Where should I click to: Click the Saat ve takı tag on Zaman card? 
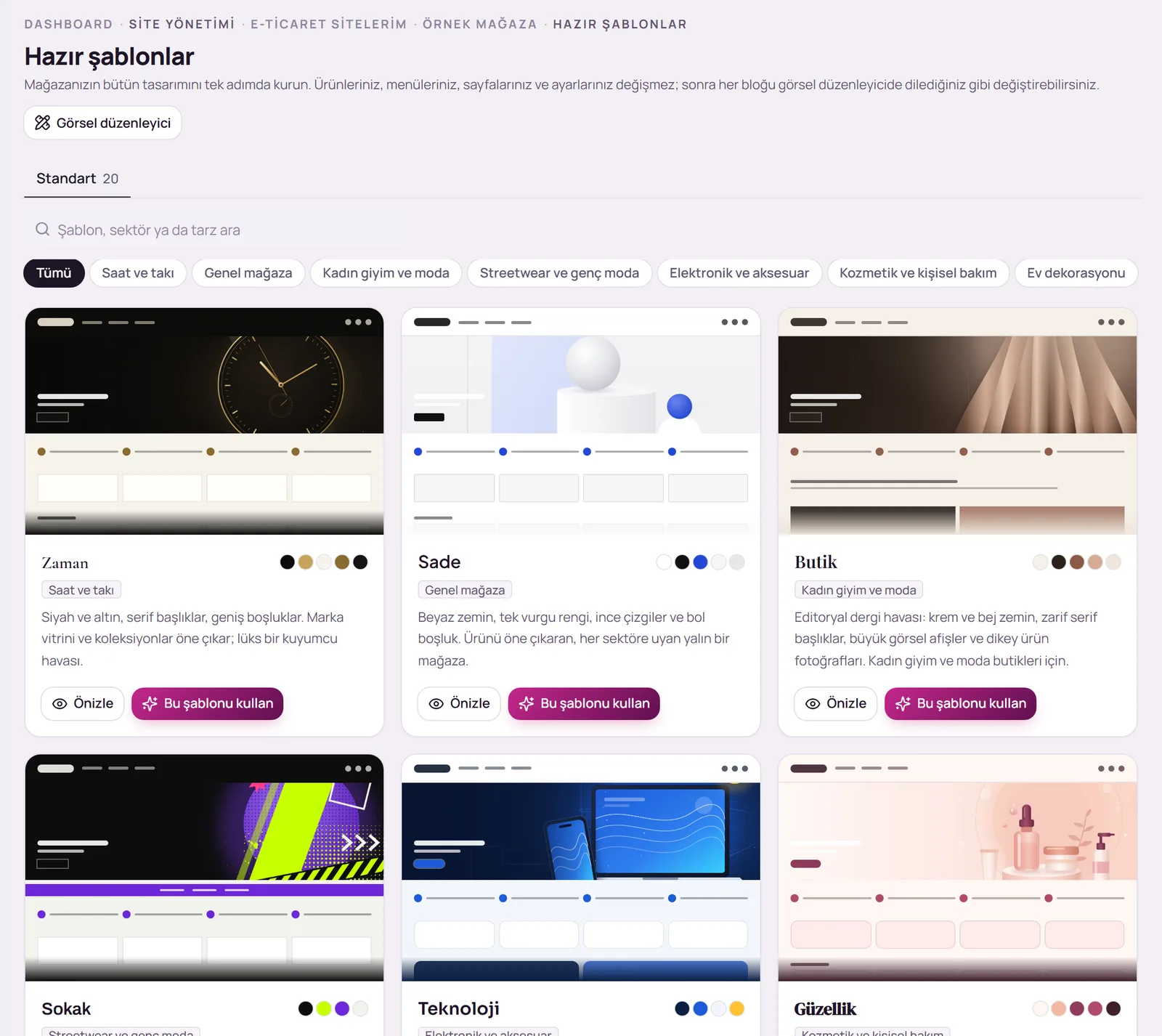click(81, 590)
